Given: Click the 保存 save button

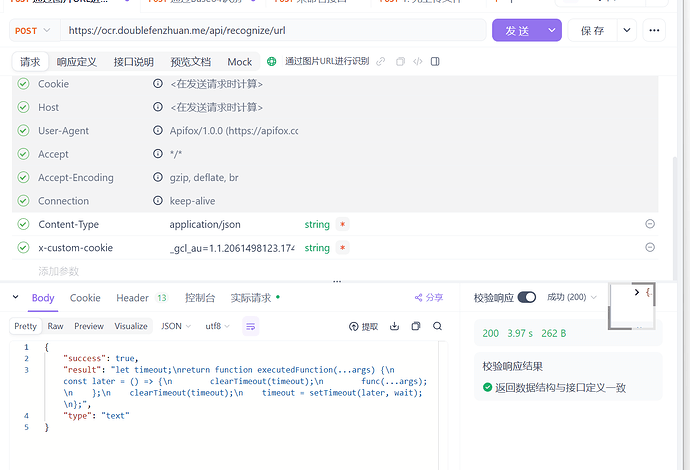Looking at the screenshot, I should [592, 30].
